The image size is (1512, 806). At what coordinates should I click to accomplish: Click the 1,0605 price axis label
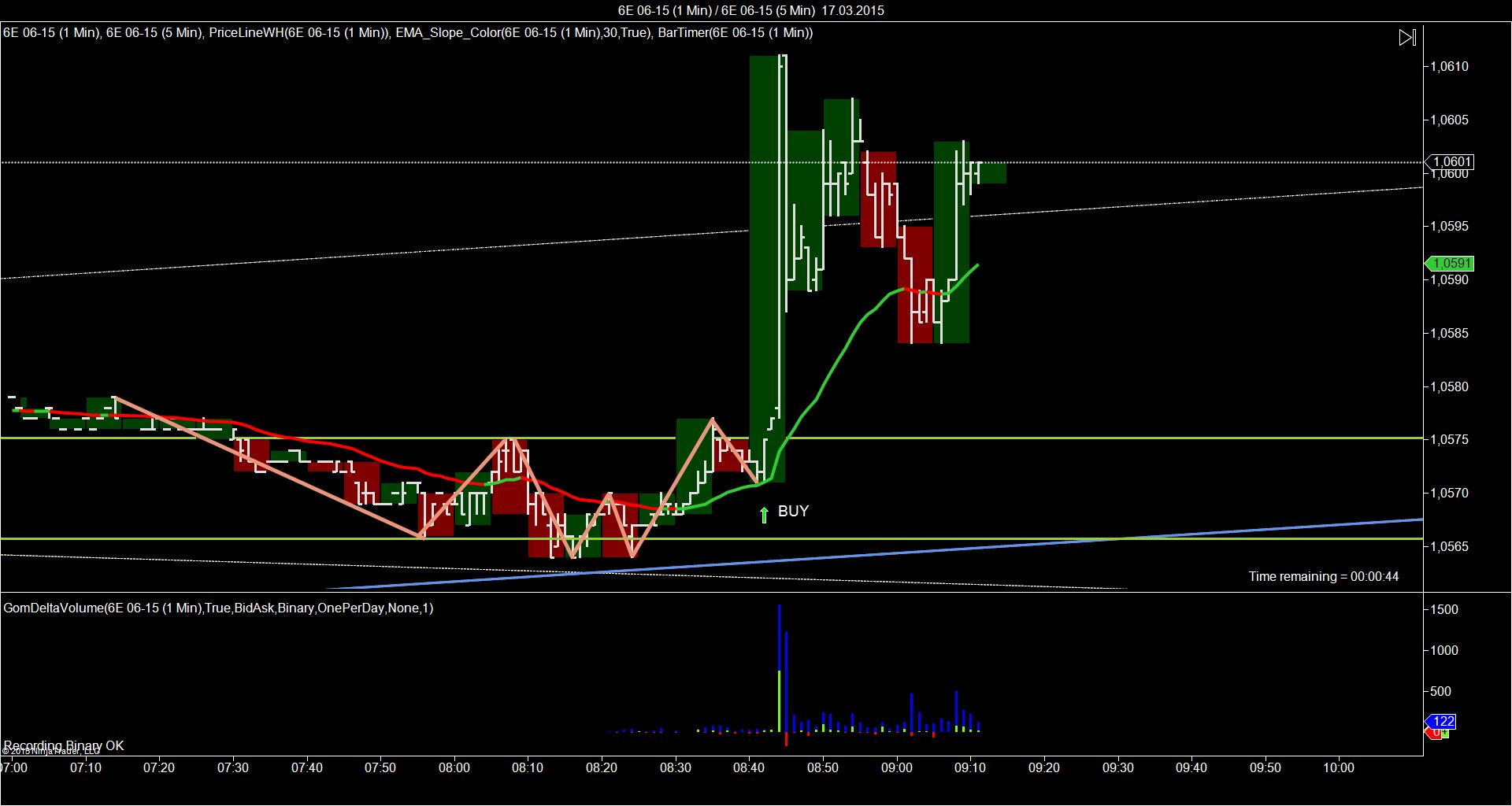(1449, 120)
